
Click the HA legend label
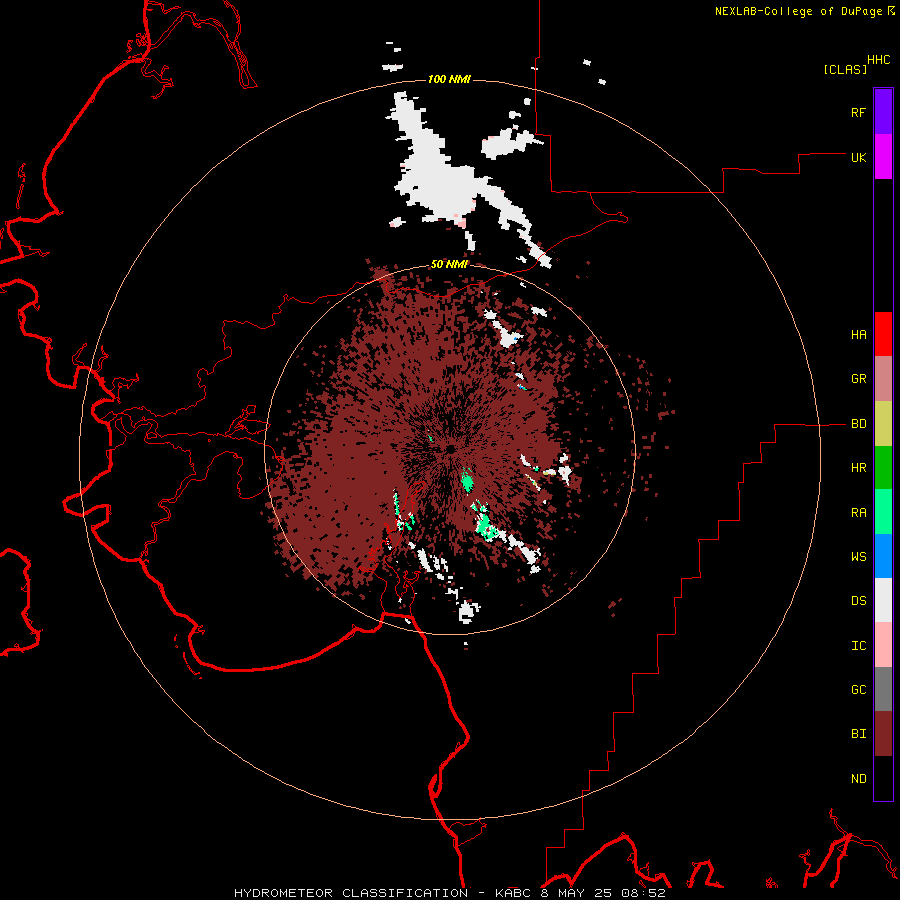(858, 334)
